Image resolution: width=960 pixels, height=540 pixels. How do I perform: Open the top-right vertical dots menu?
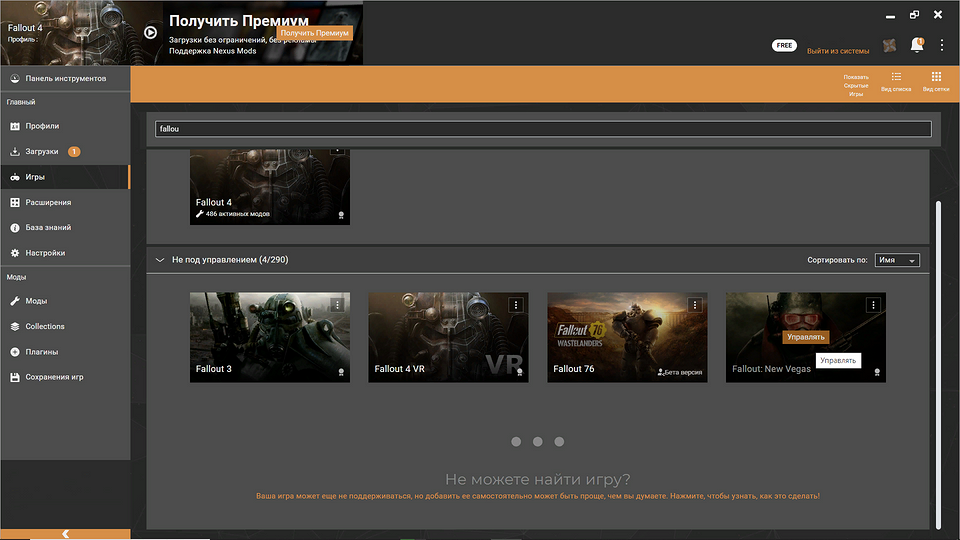click(x=941, y=45)
